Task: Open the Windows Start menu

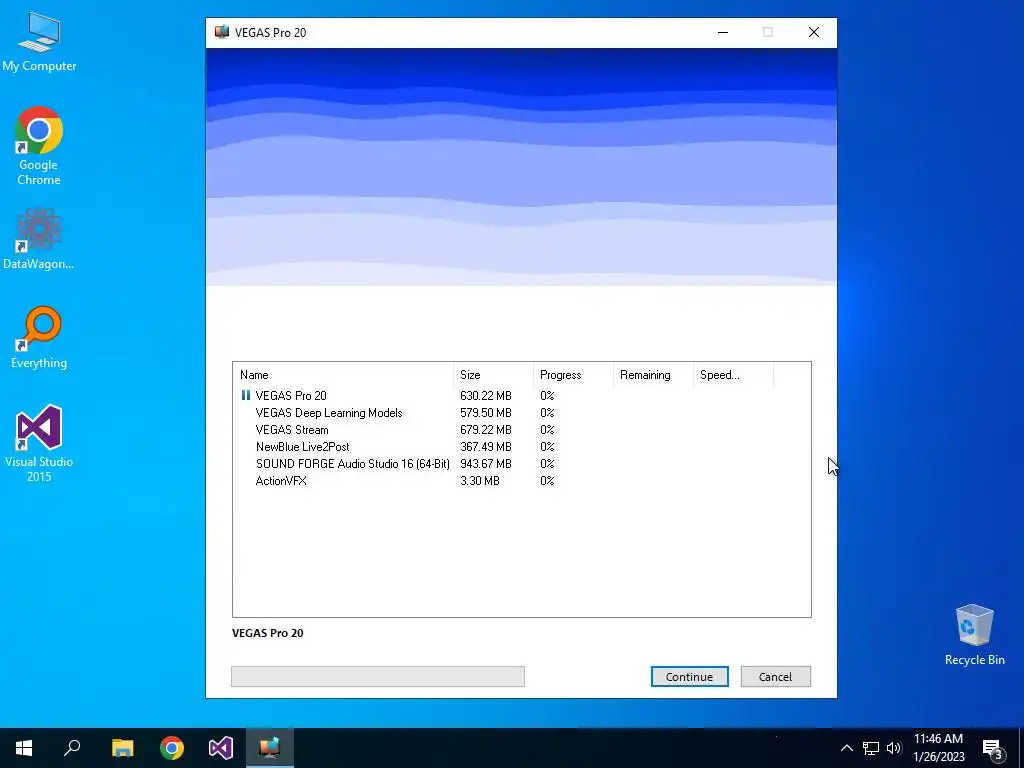Action: [x=24, y=748]
